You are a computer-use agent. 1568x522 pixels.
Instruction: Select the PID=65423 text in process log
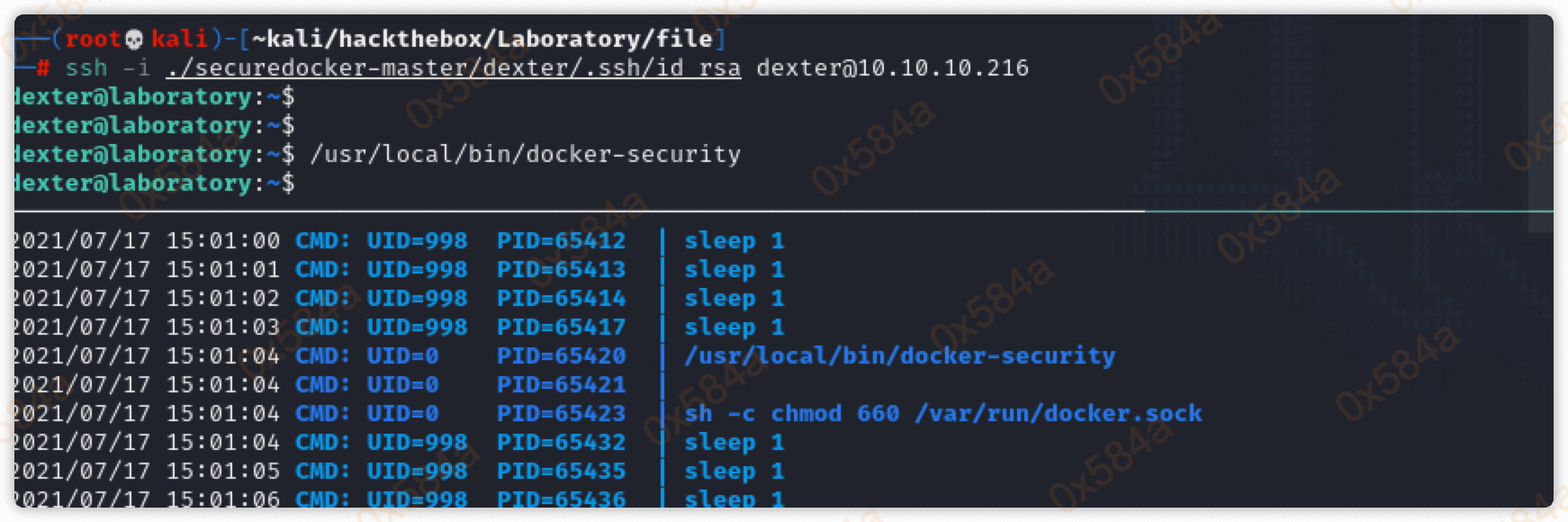coord(561,414)
